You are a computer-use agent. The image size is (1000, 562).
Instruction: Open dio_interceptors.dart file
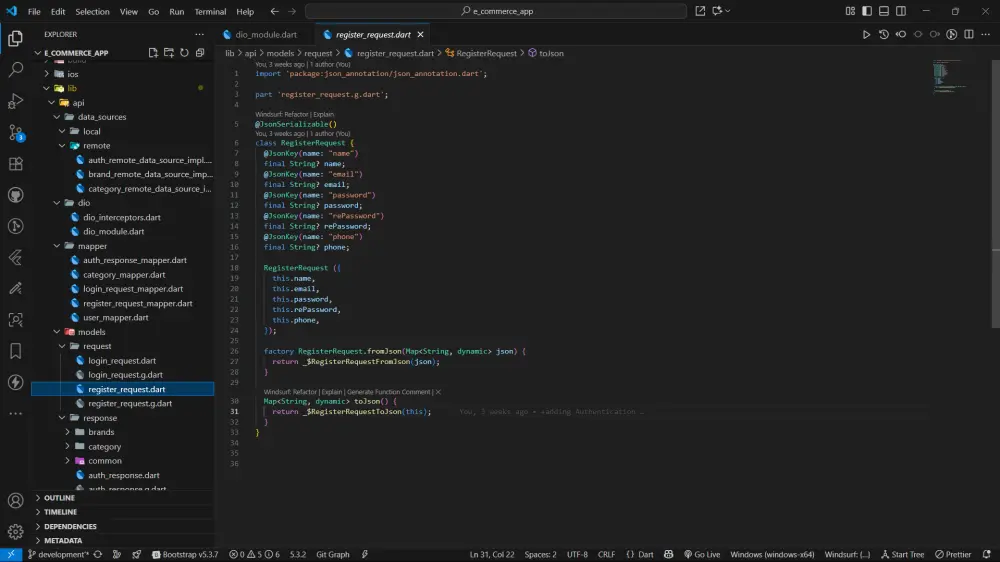click(x=122, y=217)
